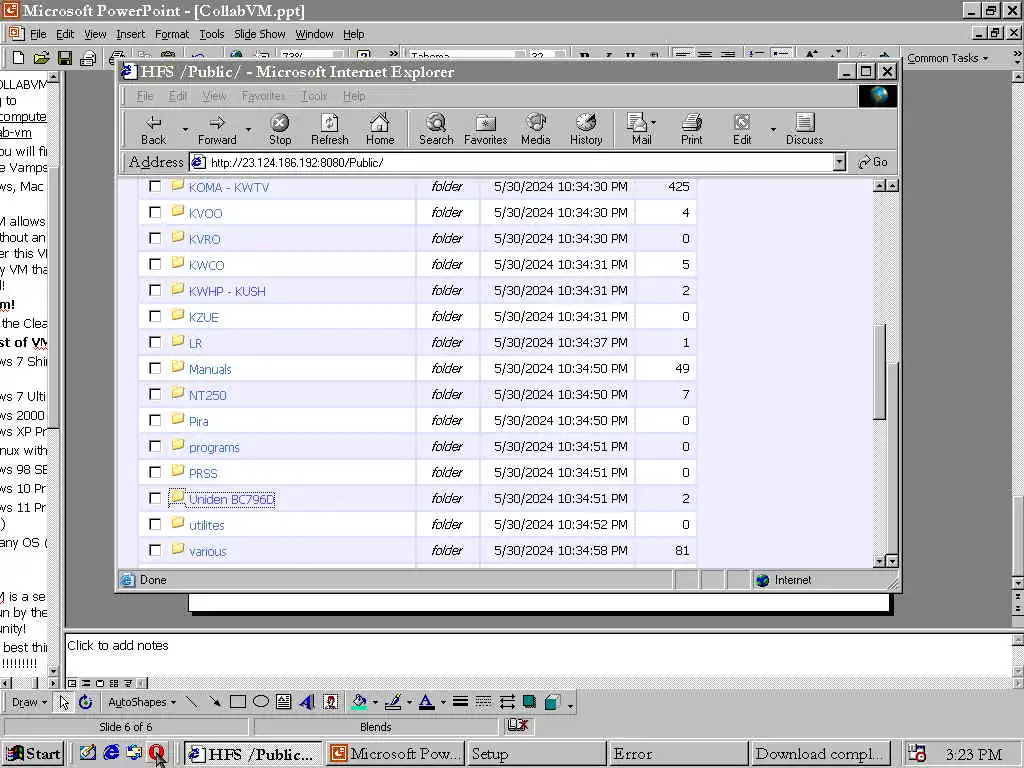Click the Go button beside address bar
Image resolution: width=1024 pixels, height=768 pixels.
pos(873,162)
